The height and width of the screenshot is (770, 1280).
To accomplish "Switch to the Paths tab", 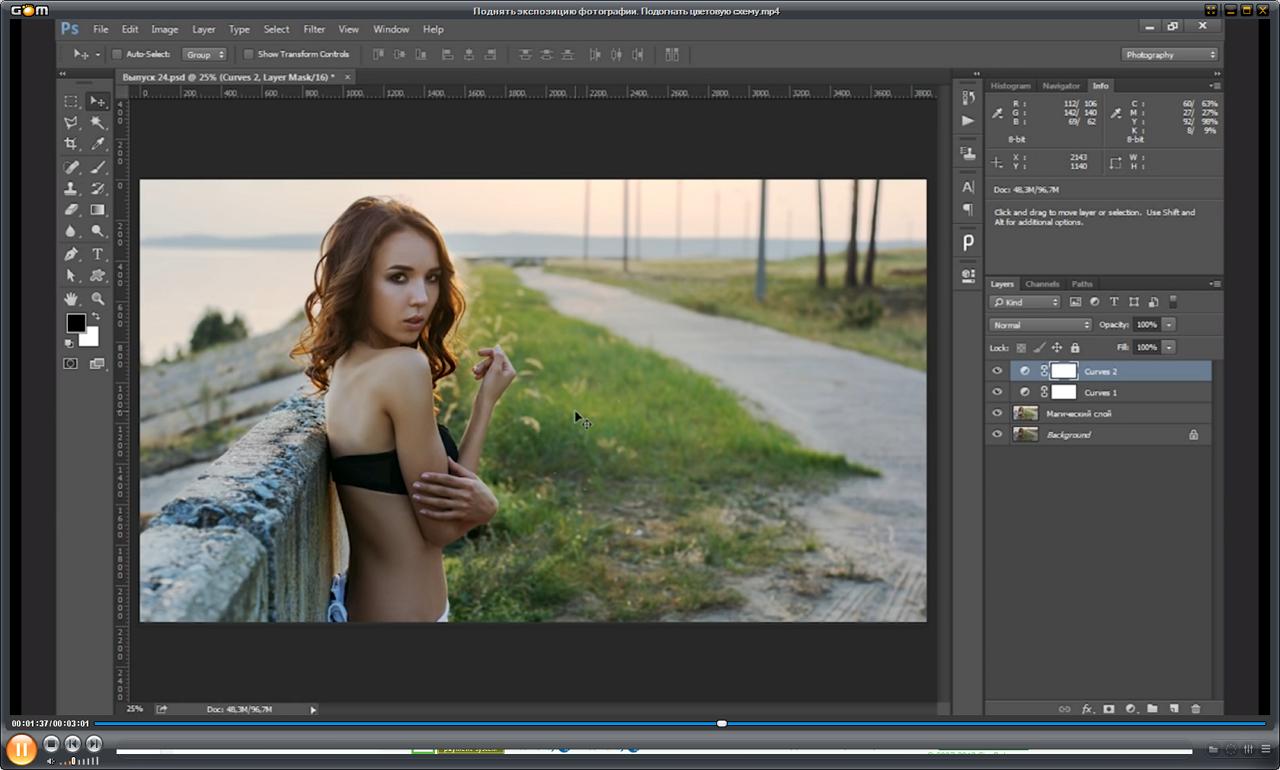I will click(x=1082, y=284).
